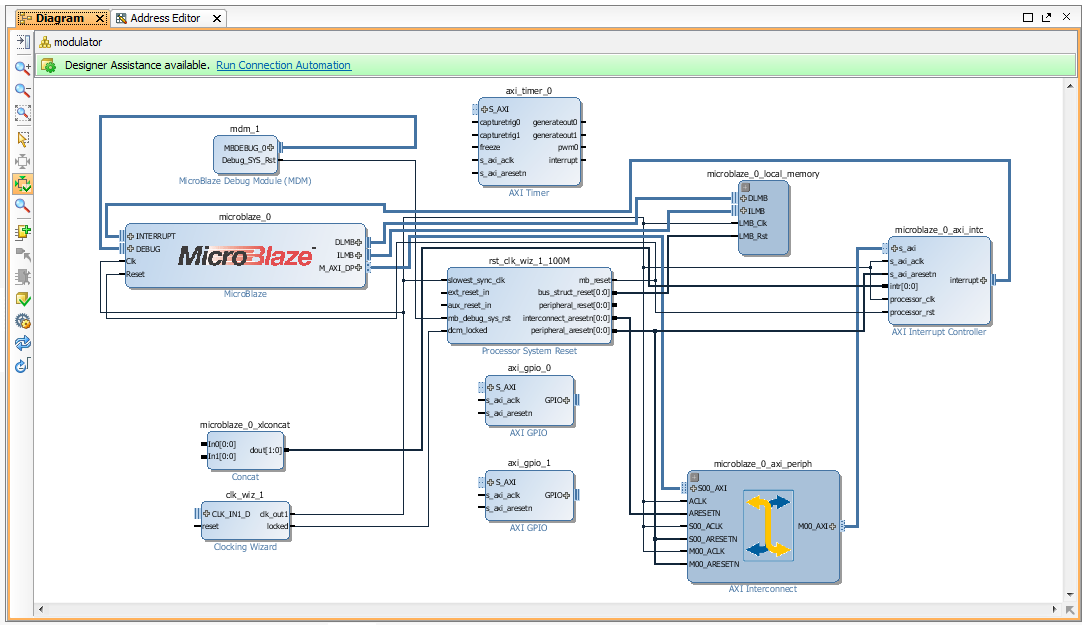This screenshot has width=1088, height=625.
Task: Click the blue double-arrow refresh icon
Action: click(23, 343)
